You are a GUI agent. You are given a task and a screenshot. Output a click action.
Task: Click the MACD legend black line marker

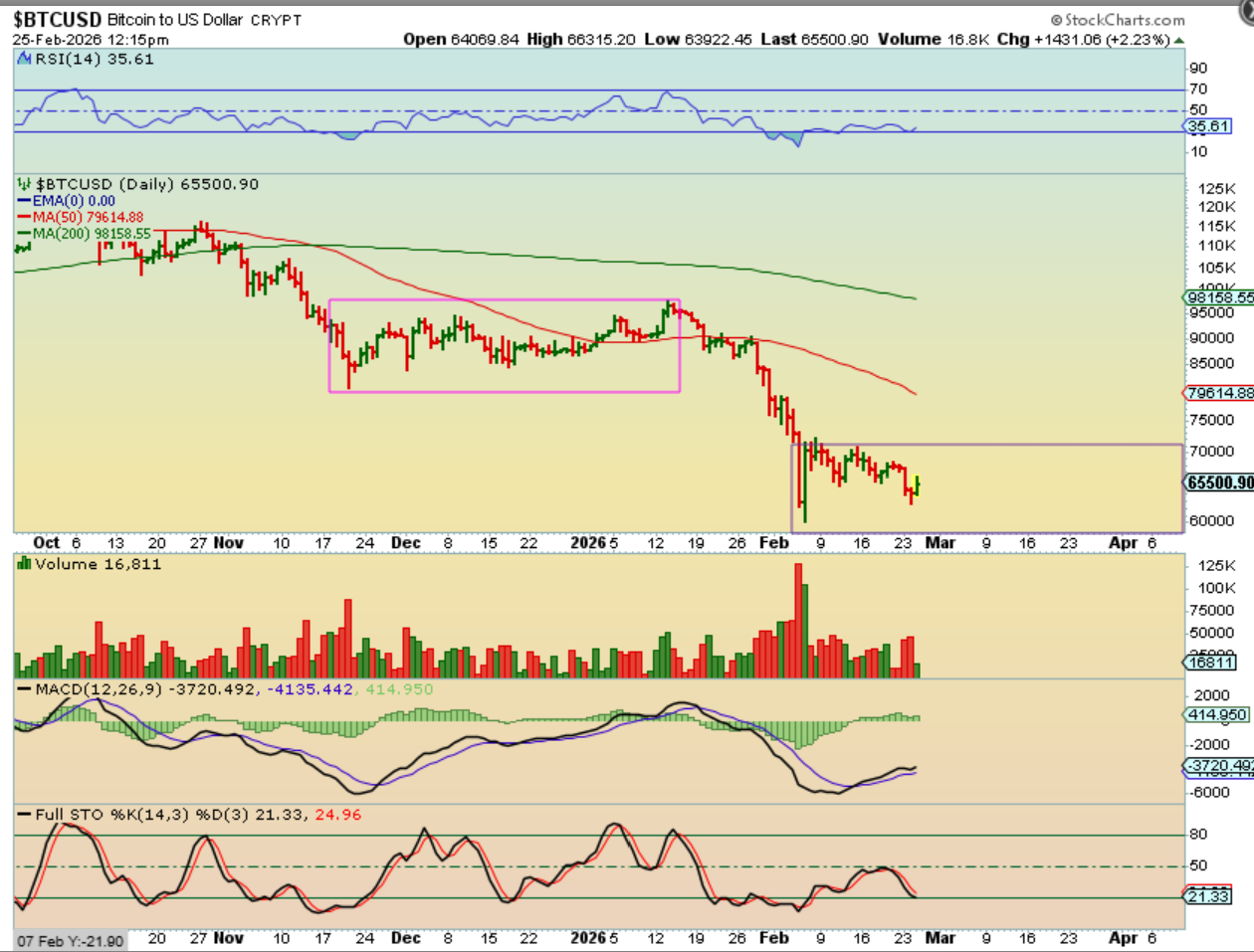[25, 689]
